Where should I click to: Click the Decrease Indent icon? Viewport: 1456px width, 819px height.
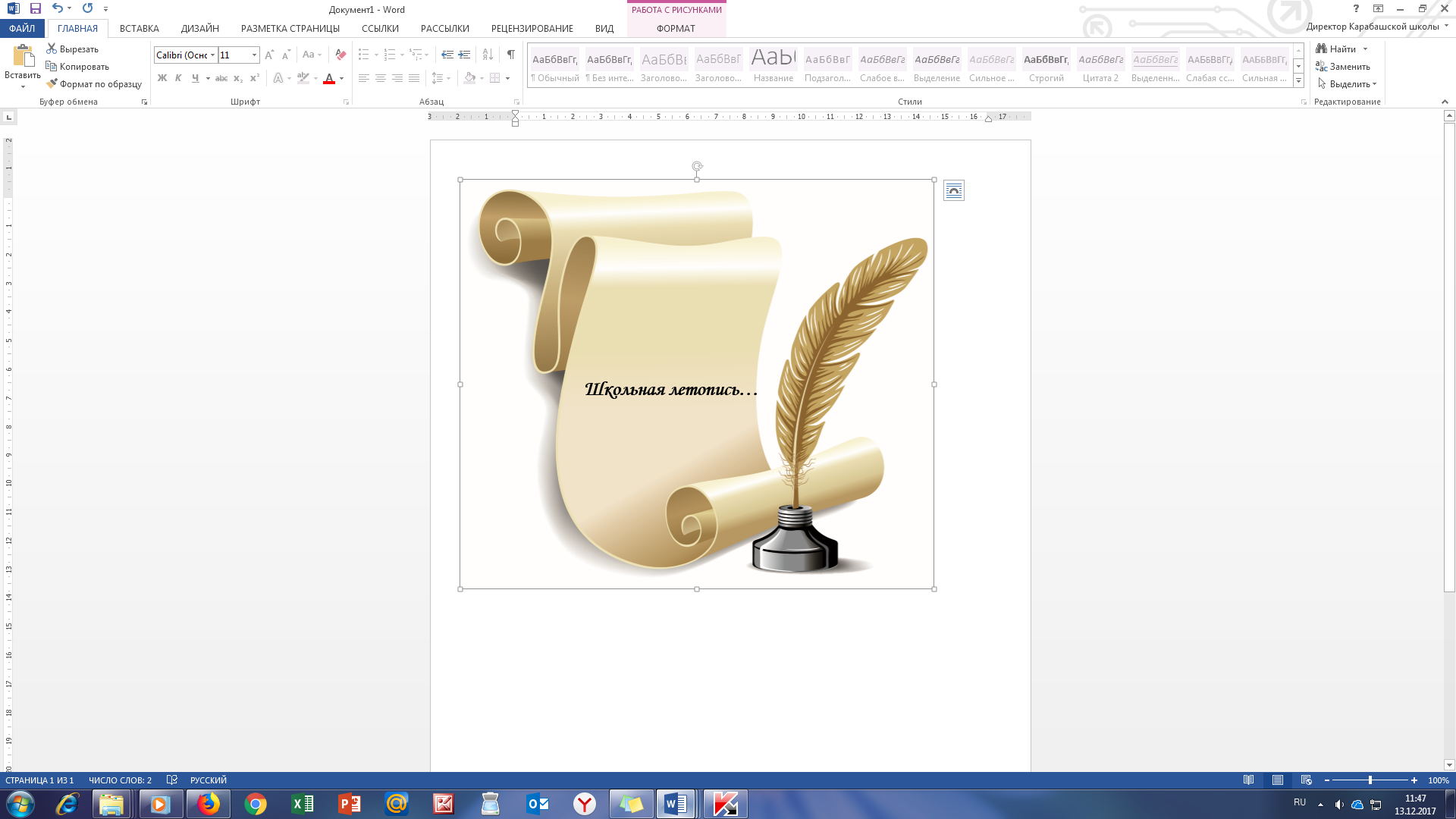pyautogui.click(x=447, y=55)
